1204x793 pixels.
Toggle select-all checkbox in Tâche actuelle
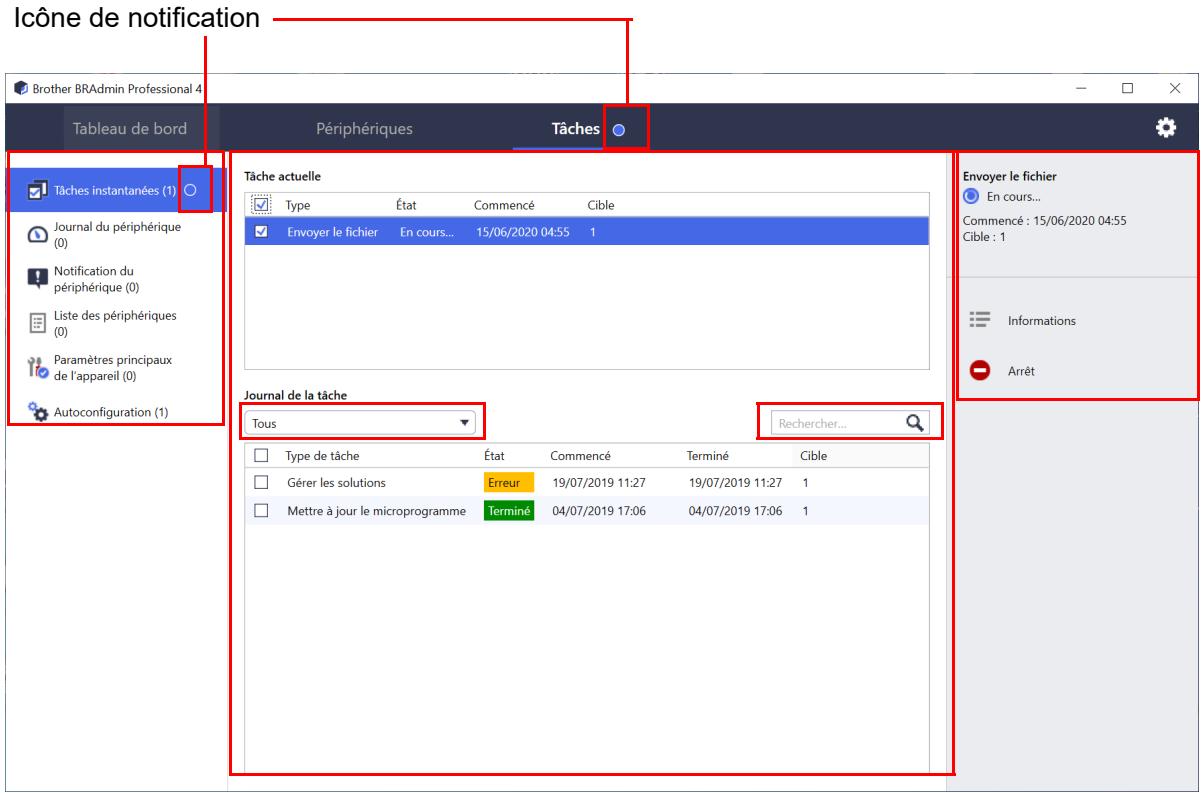(262, 205)
